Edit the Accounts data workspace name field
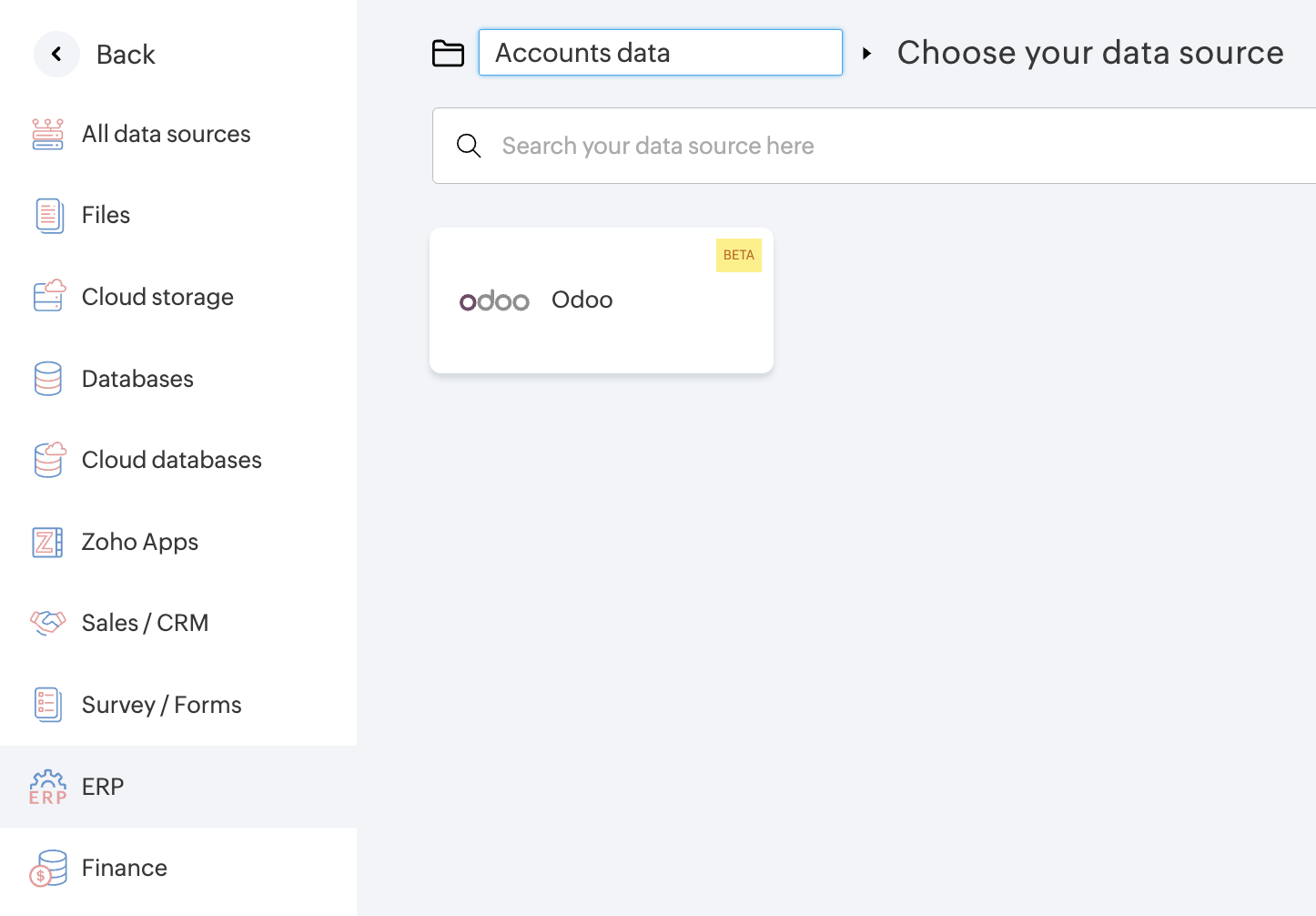This screenshot has height=916, width=1316. coord(660,53)
